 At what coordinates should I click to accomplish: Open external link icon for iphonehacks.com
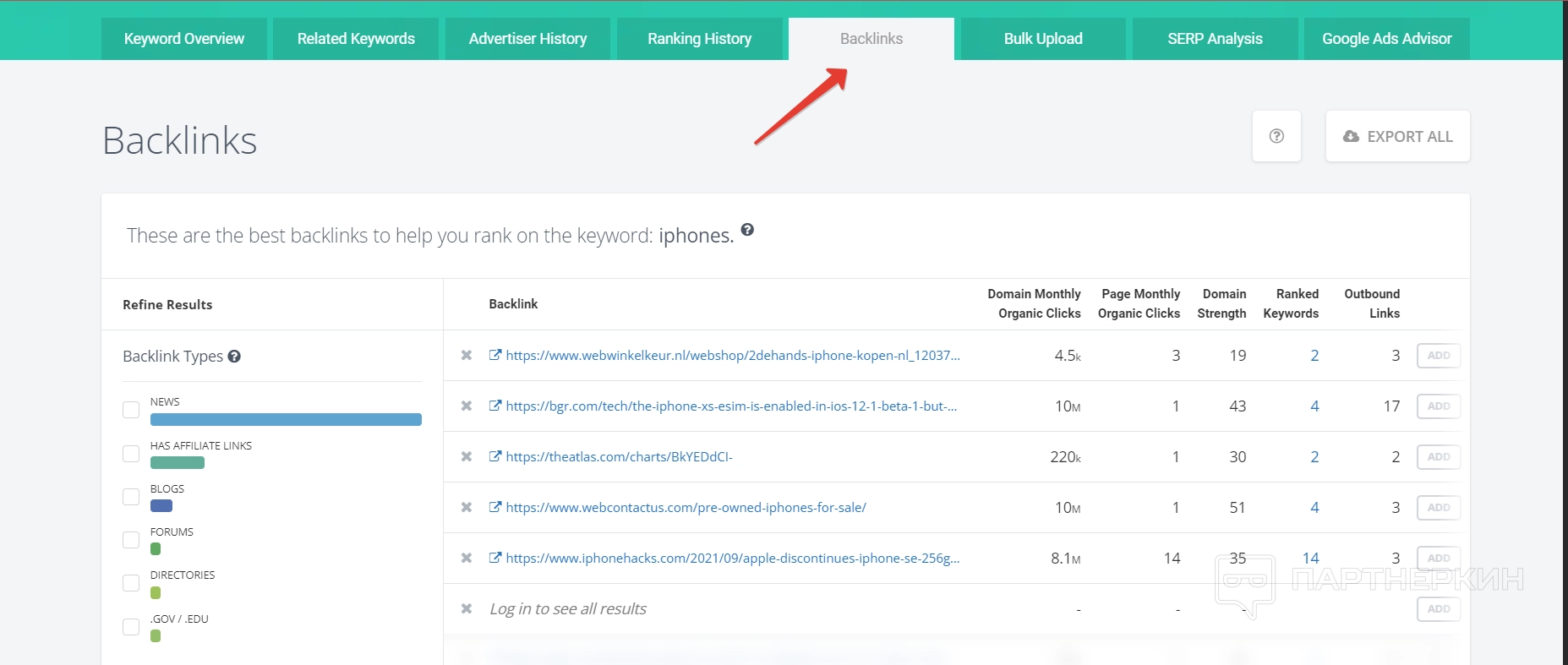point(495,558)
